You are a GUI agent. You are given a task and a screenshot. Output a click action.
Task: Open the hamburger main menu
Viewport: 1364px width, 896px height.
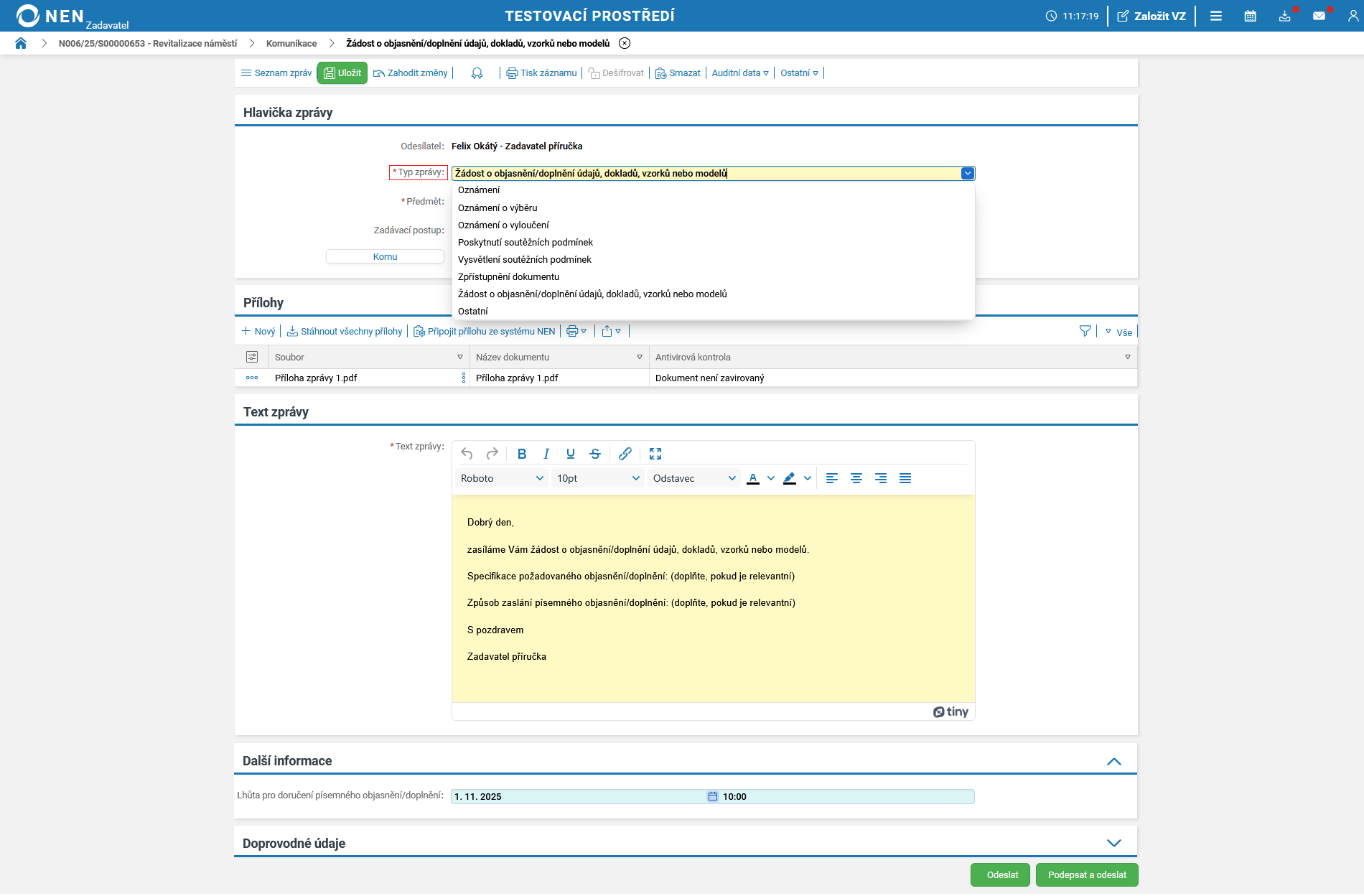tap(1216, 16)
